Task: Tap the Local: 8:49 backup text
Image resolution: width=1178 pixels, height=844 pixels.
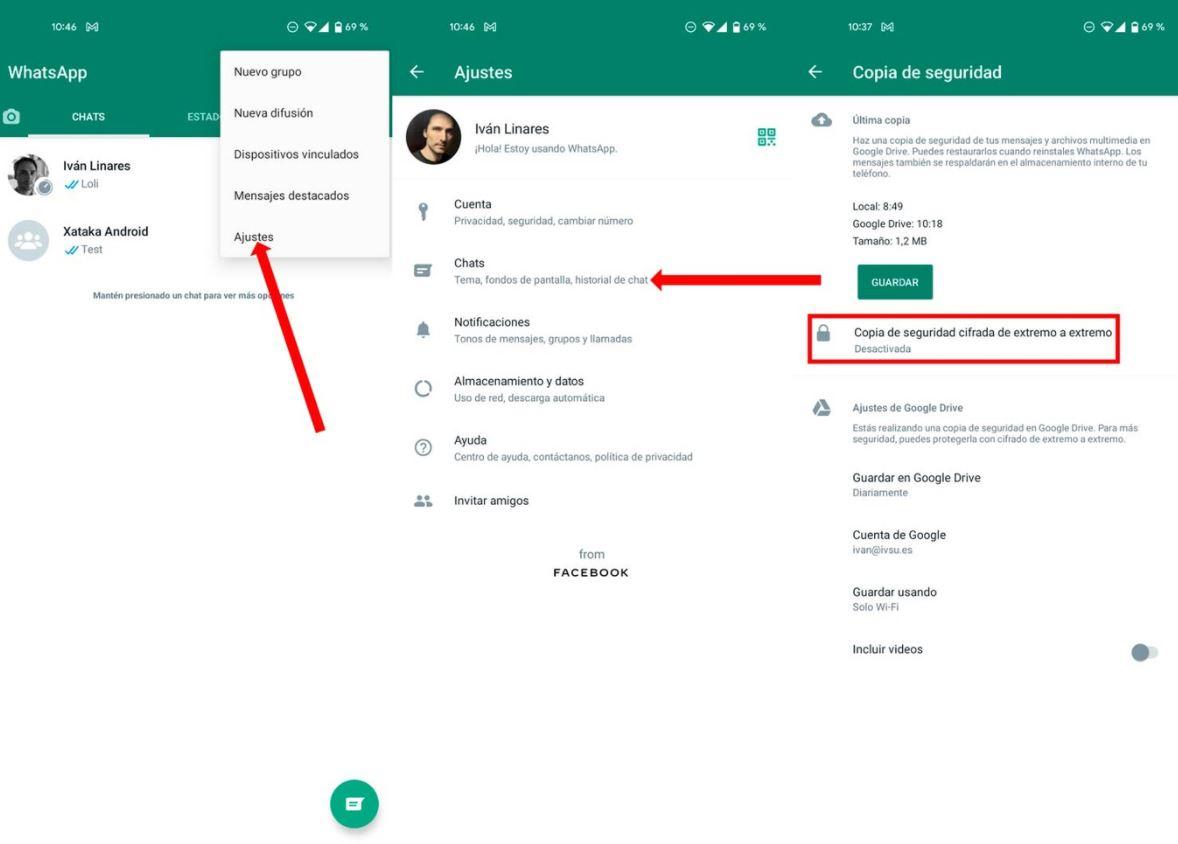Action: (x=877, y=207)
